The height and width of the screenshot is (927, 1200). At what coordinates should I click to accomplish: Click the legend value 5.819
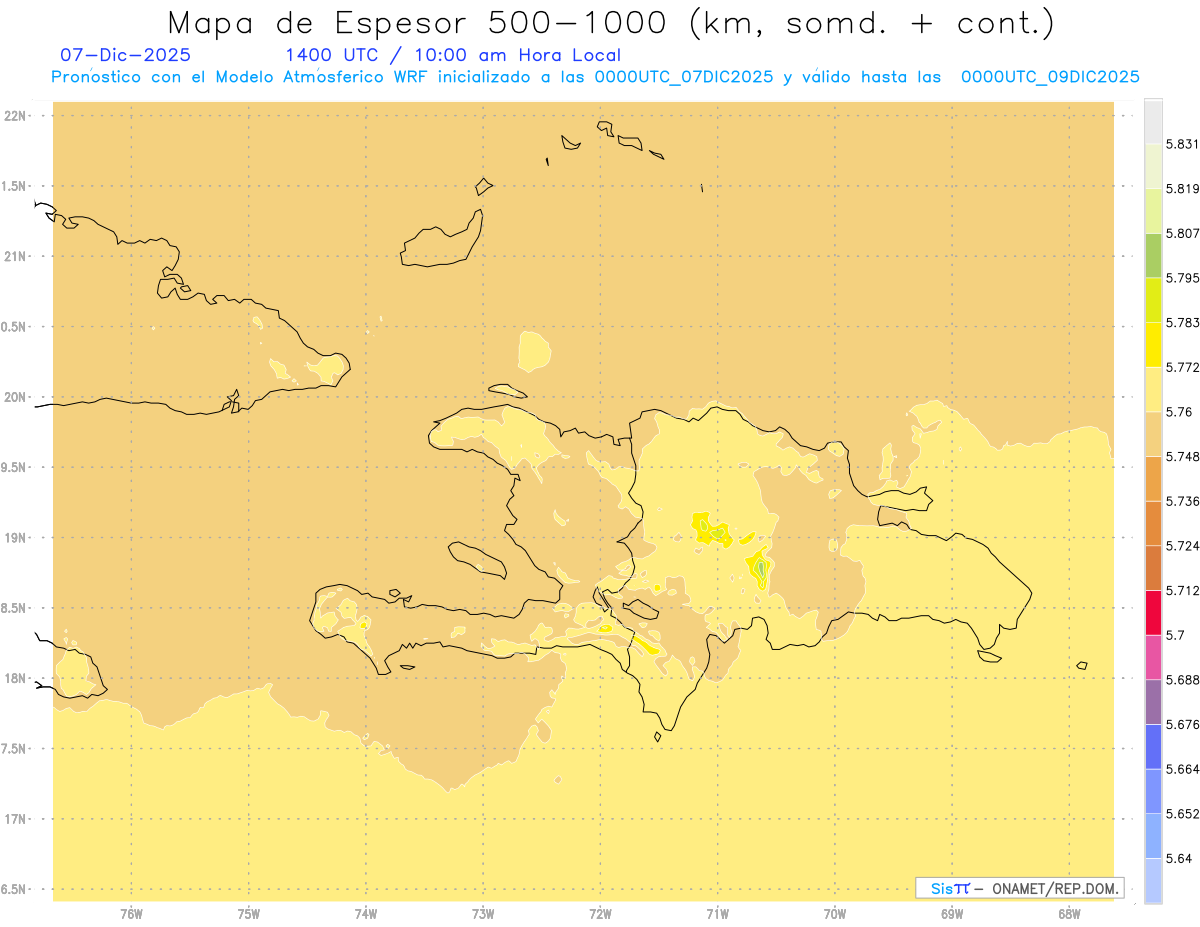(1183, 189)
